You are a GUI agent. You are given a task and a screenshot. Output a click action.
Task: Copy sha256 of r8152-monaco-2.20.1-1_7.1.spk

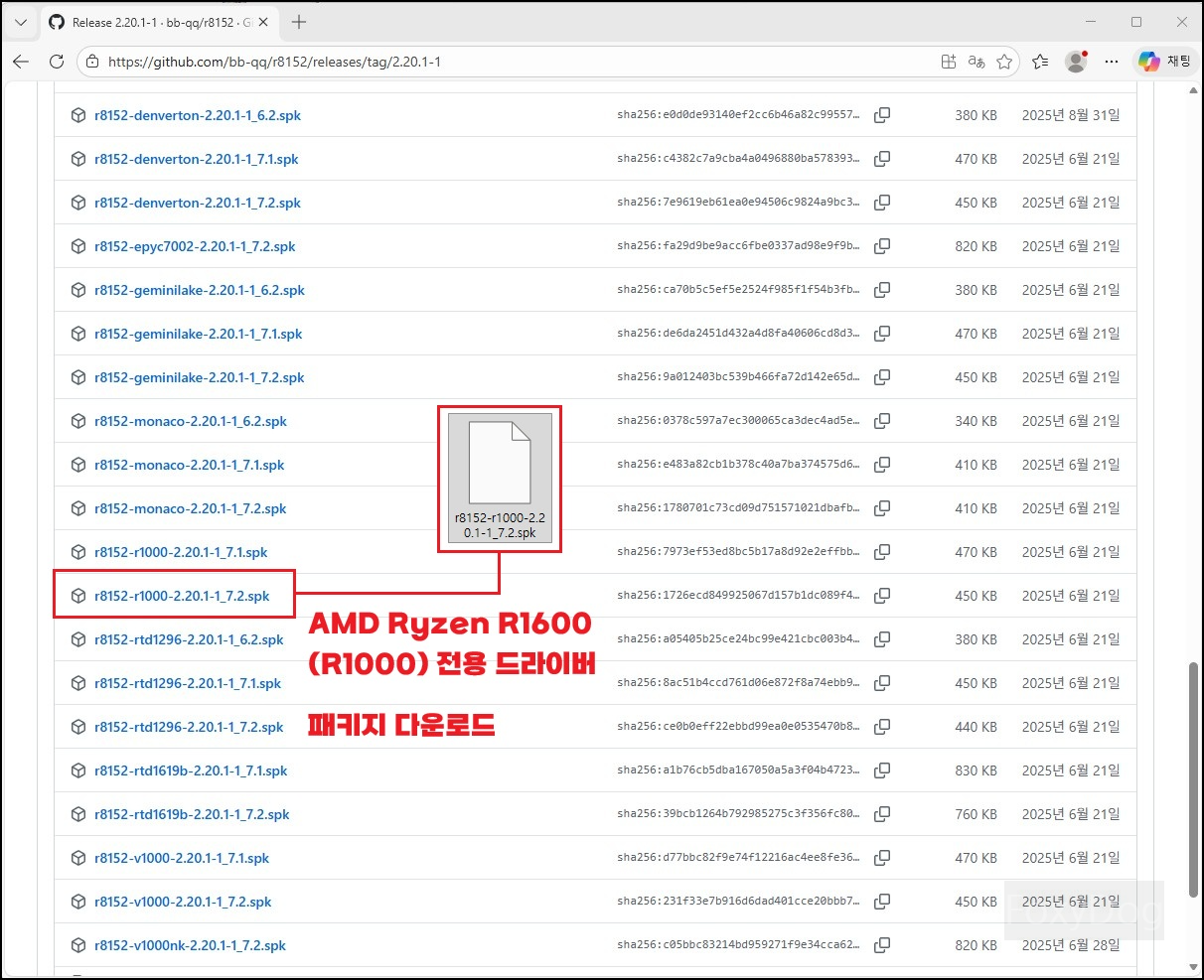(881, 465)
